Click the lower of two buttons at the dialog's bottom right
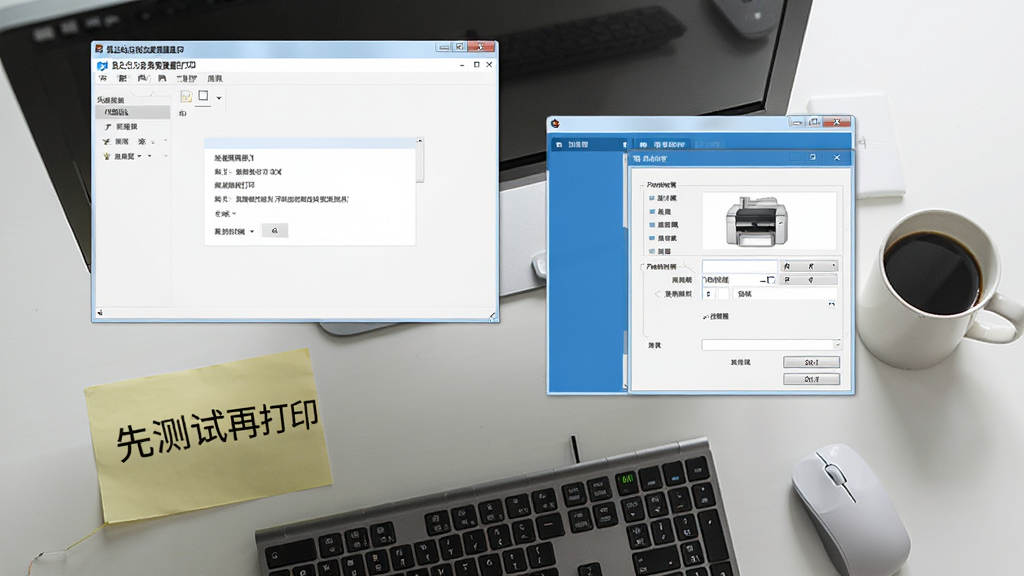 click(811, 379)
